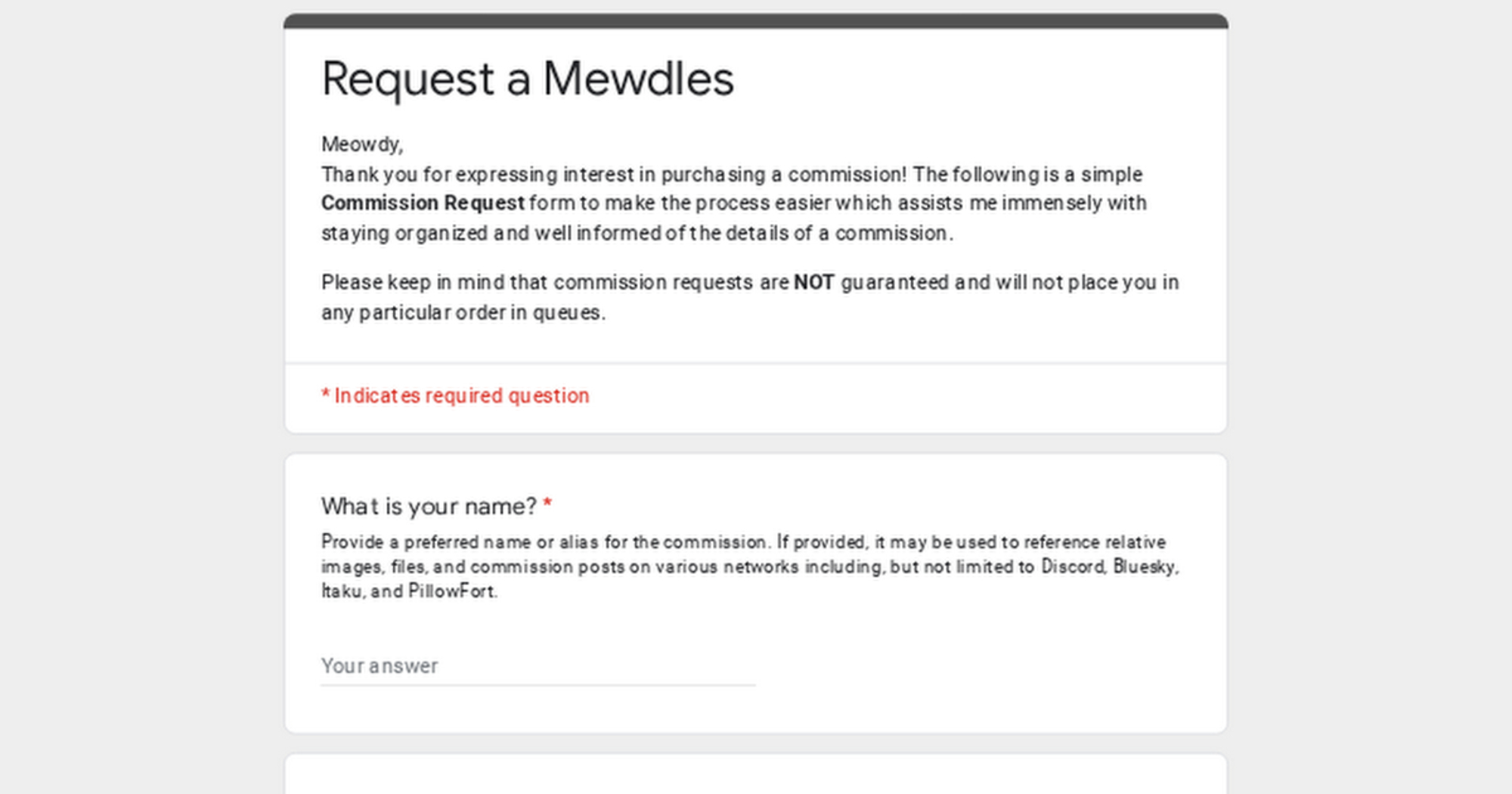Click the word "Discord" in the description
This screenshot has width=1512, height=794.
(1072, 567)
